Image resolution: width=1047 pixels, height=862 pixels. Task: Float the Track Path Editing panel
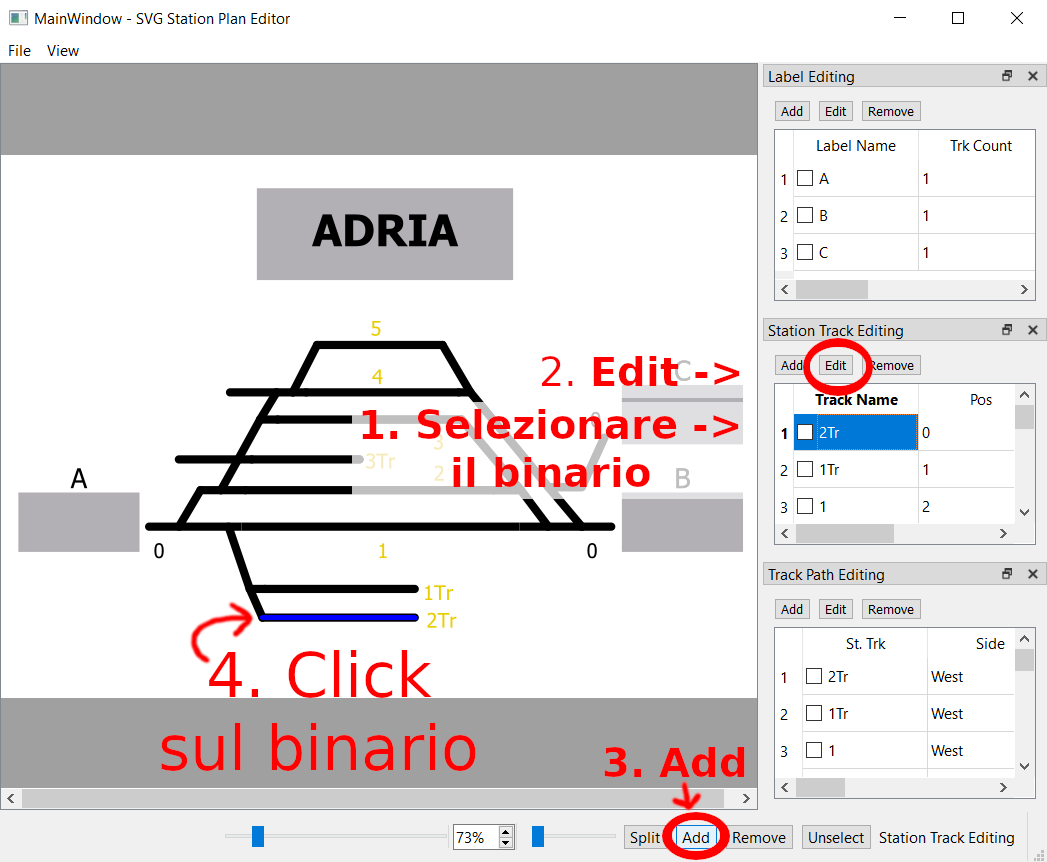[1008, 574]
